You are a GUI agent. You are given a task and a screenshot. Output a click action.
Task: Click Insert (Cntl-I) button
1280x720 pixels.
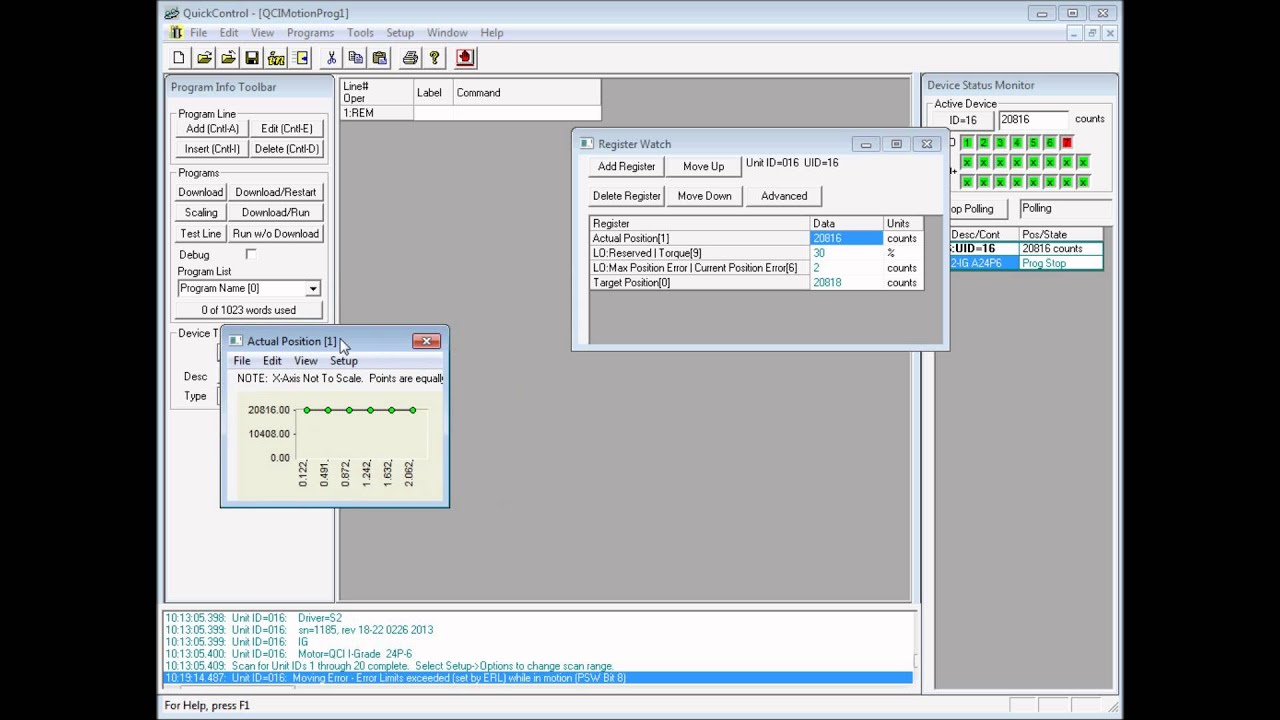pos(212,149)
